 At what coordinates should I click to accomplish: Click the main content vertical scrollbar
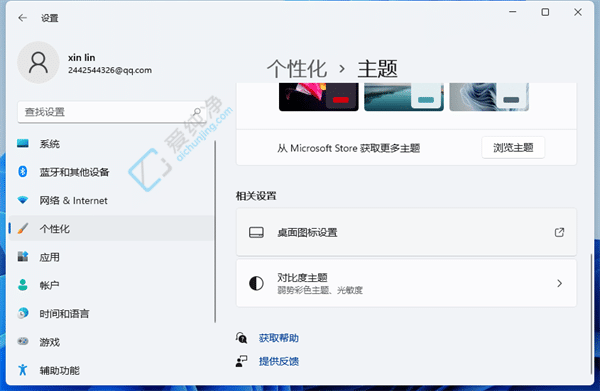click(592, 314)
